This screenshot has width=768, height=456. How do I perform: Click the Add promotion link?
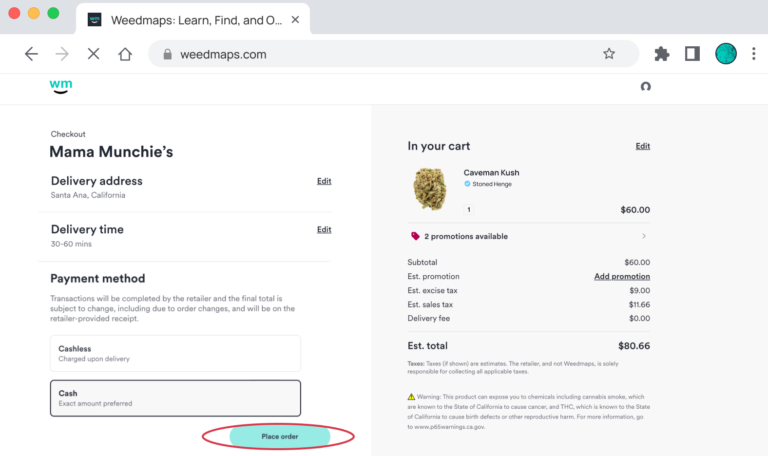[622, 276]
